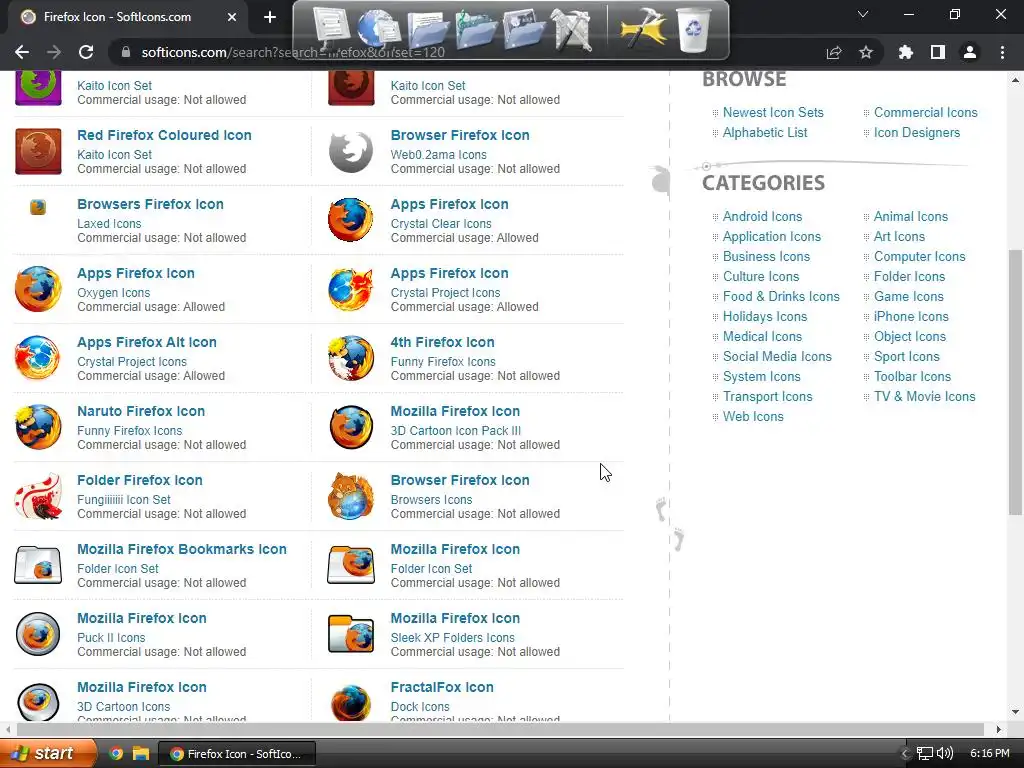The image size is (1024, 768).
Task: Open the TV & Movie Icons category
Action: [x=925, y=396]
